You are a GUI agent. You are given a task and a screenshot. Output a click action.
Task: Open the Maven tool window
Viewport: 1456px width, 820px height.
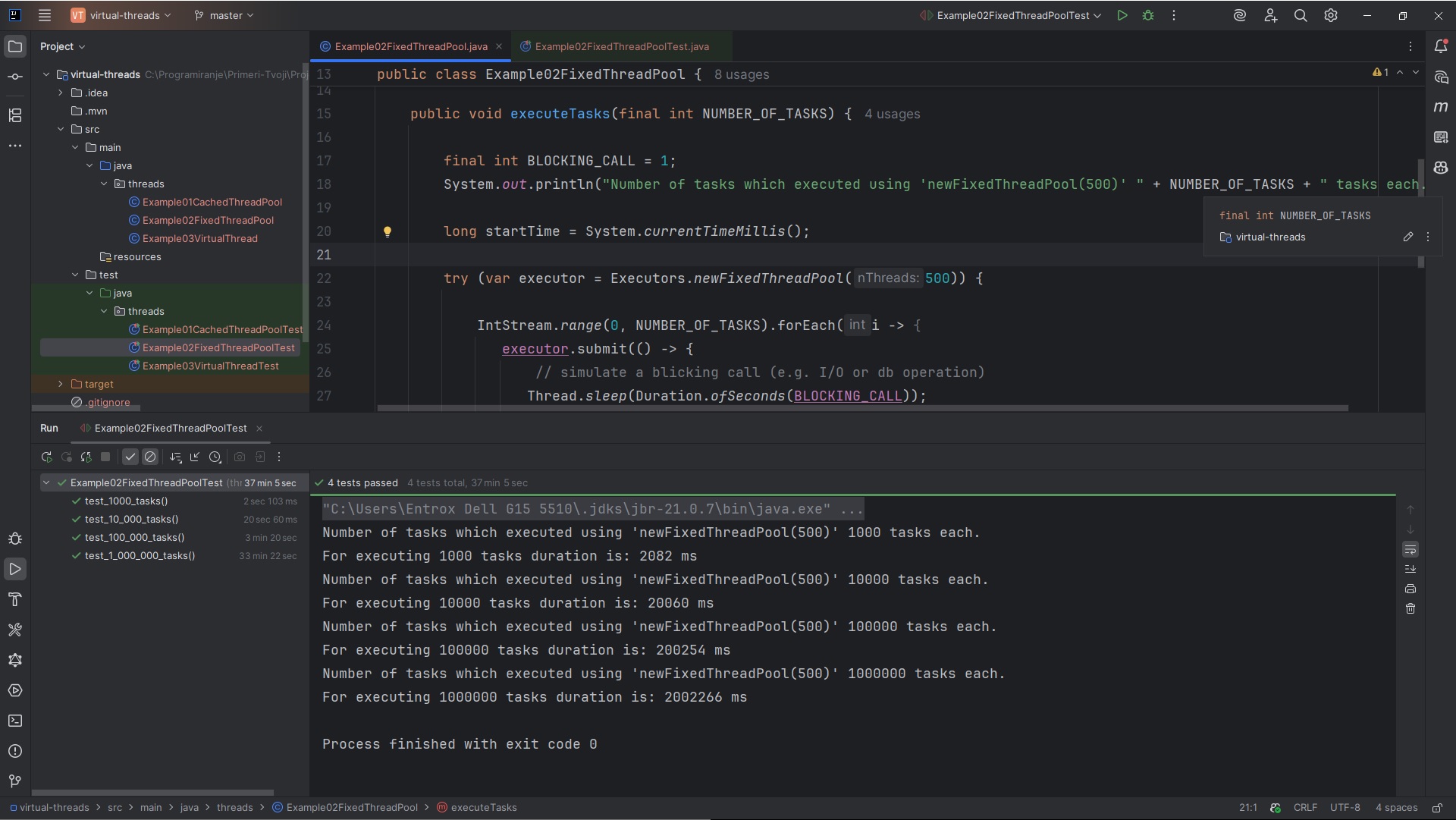tap(1442, 107)
